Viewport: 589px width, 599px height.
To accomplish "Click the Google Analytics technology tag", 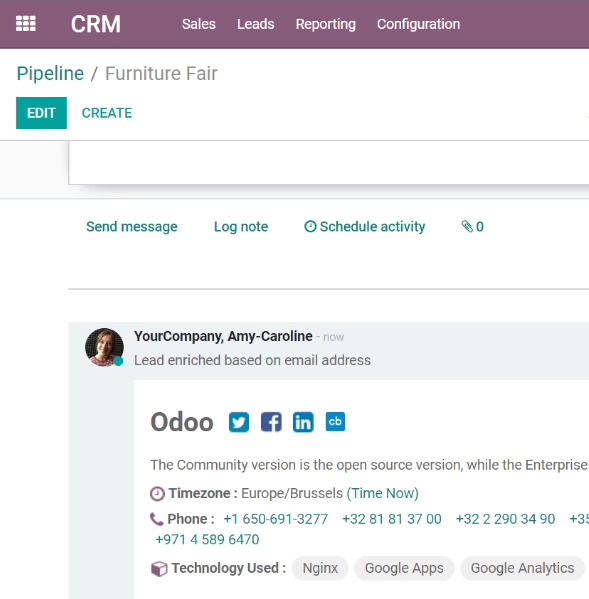I will tap(523, 568).
